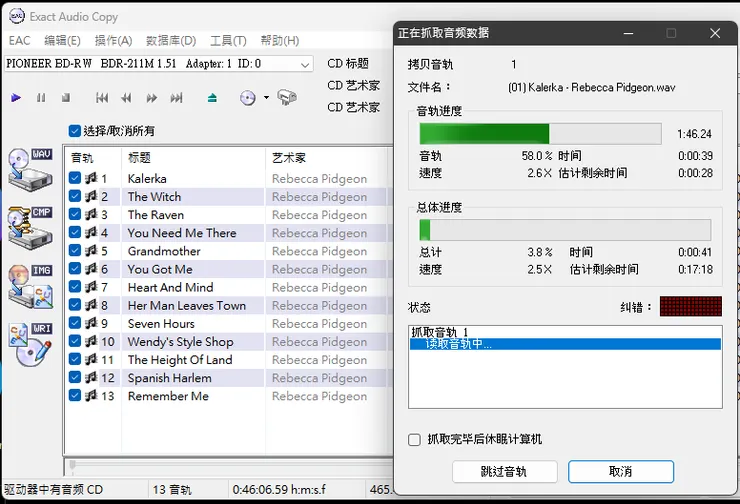
Task: Click the 0:46:06.59 h:m:s.f status entry
Action: [x=279, y=490]
